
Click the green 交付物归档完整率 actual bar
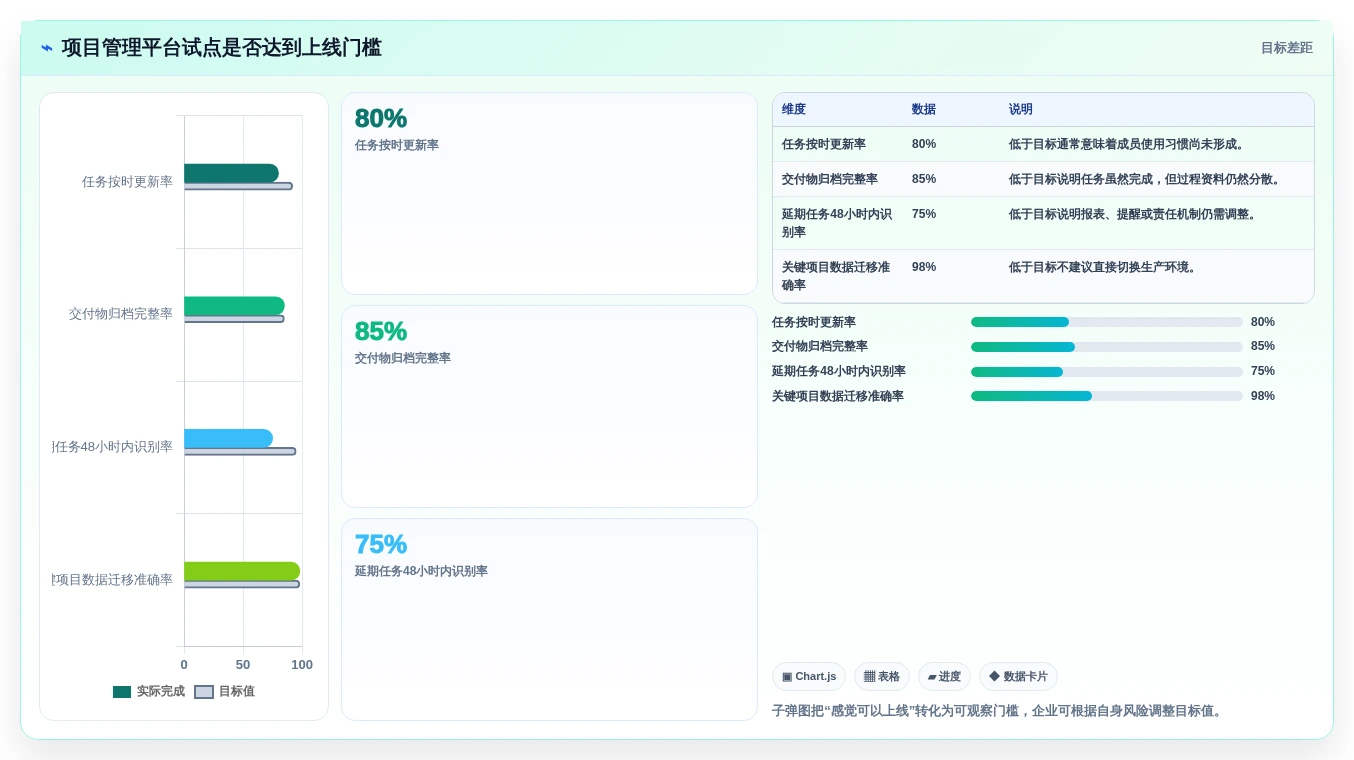[x=234, y=306]
